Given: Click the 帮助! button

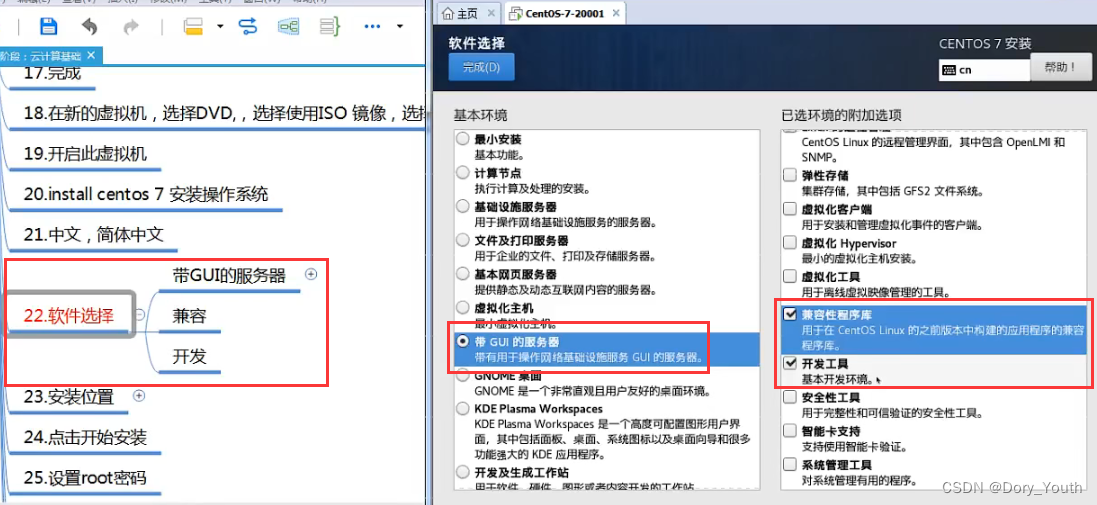Looking at the screenshot, I should [1061, 67].
